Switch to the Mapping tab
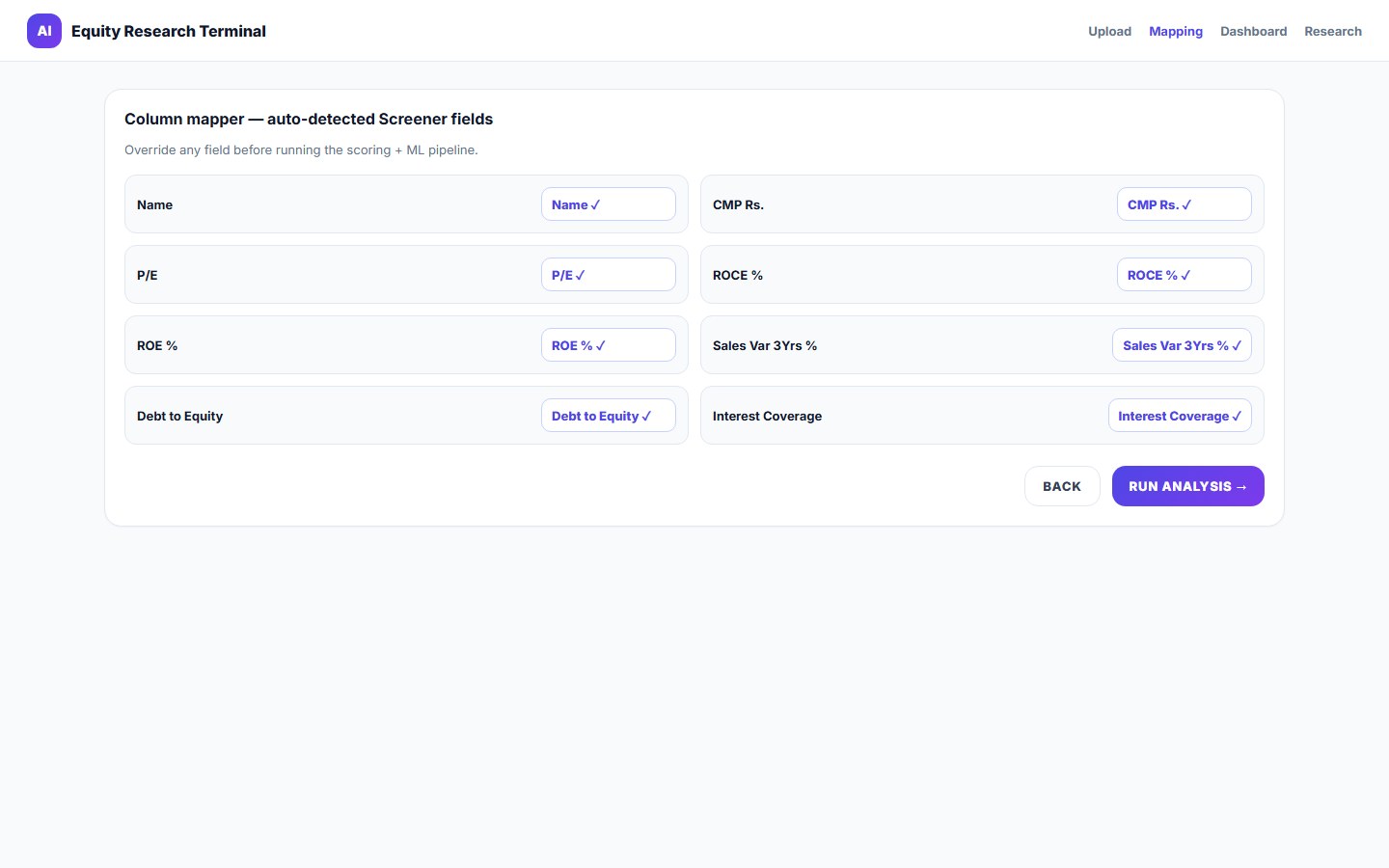The image size is (1389, 868). pos(1176,31)
